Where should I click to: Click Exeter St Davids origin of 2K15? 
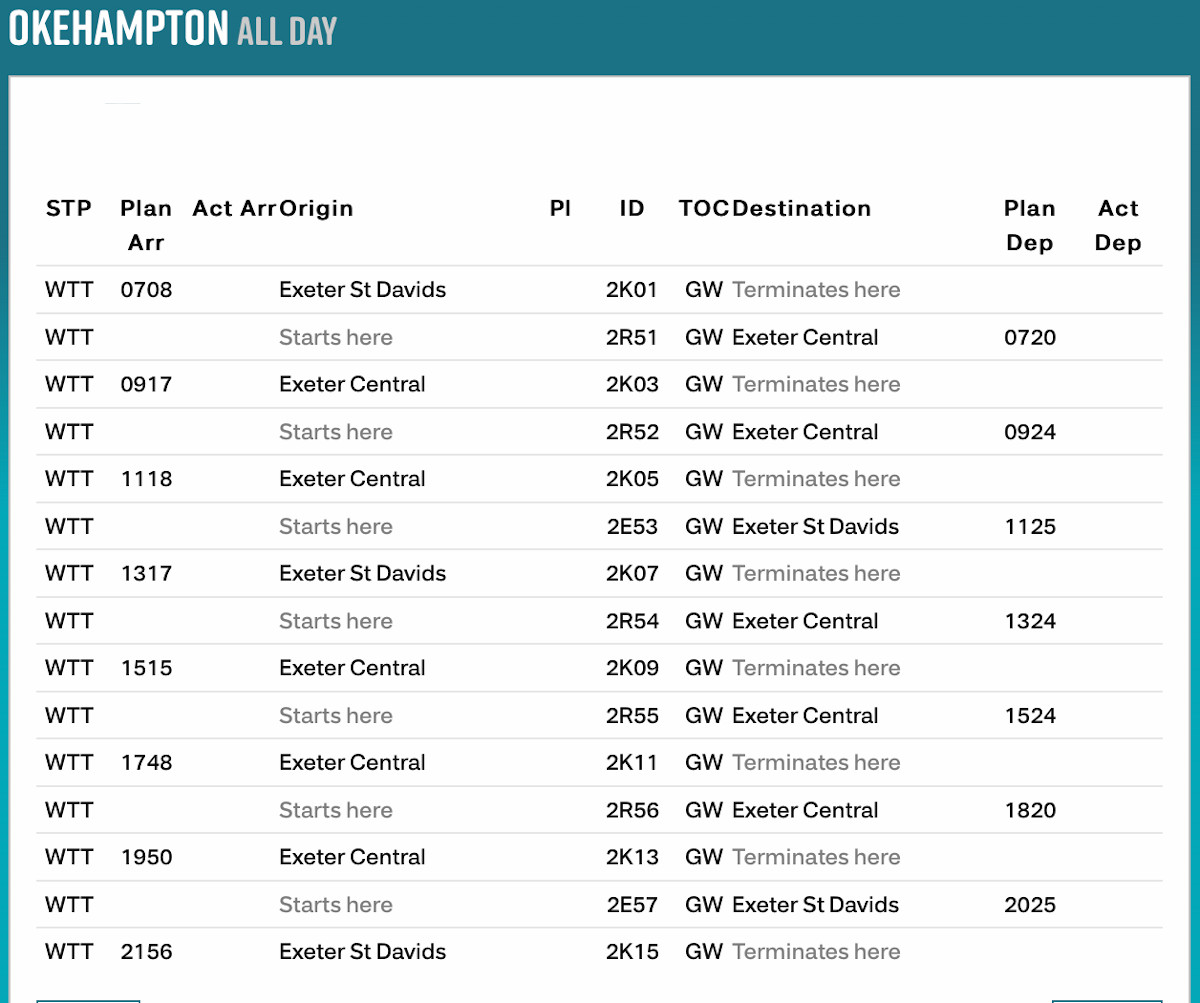362,952
